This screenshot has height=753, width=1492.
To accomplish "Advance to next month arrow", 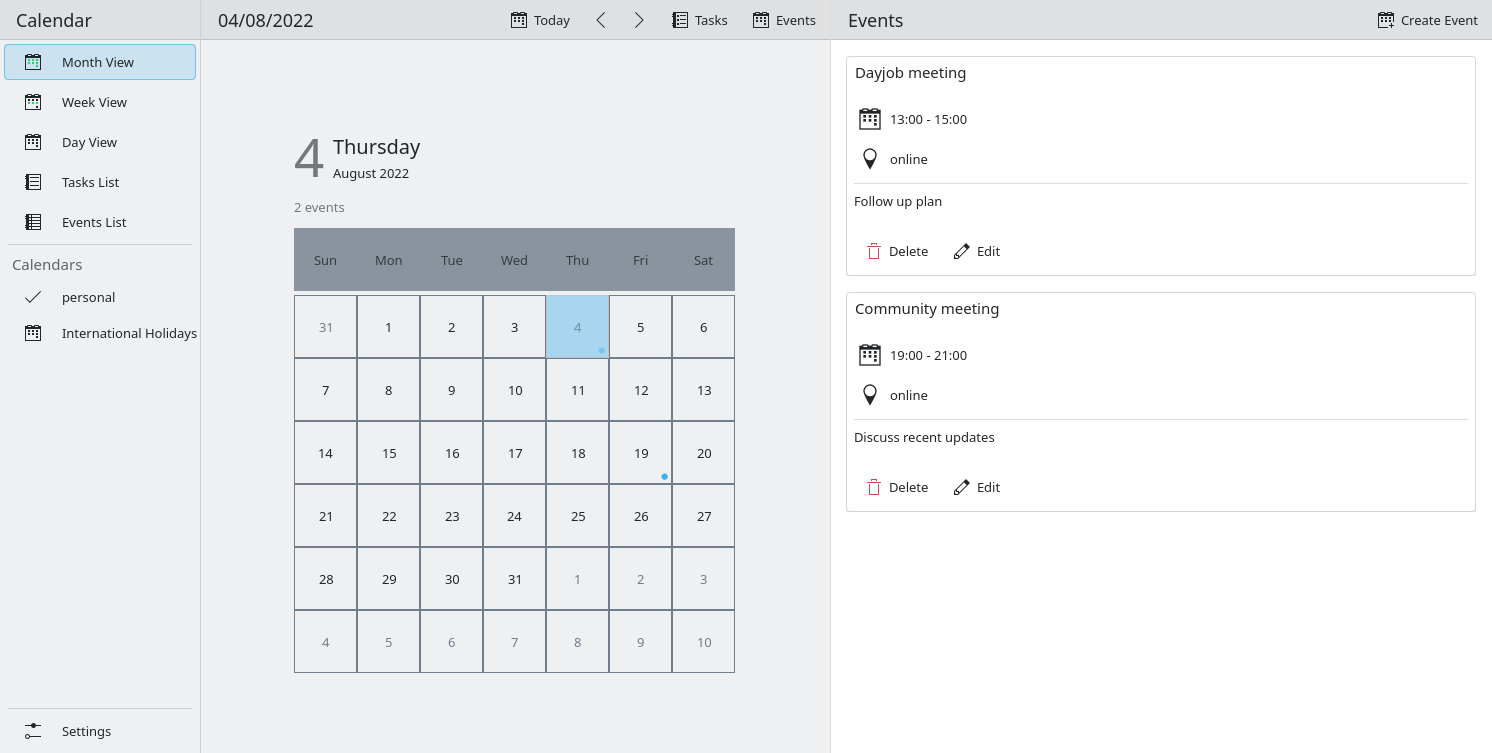I will pos(639,20).
